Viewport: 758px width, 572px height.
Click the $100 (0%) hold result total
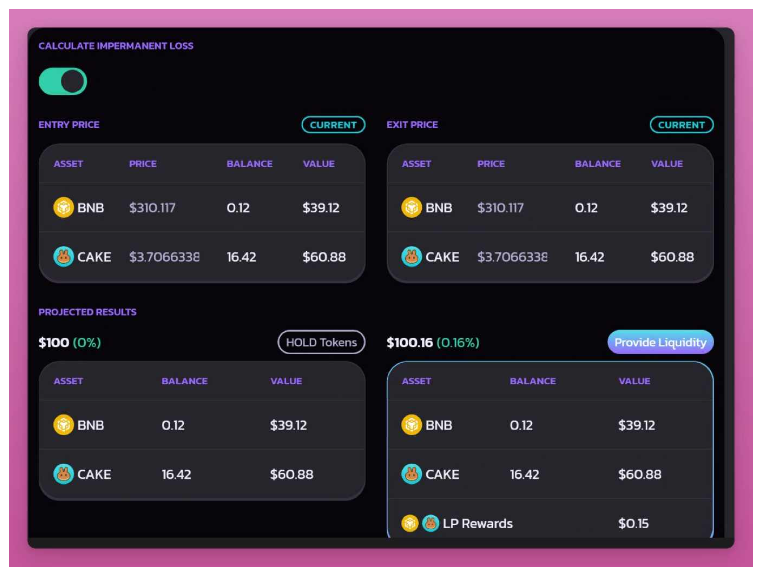[x=70, y=343]
